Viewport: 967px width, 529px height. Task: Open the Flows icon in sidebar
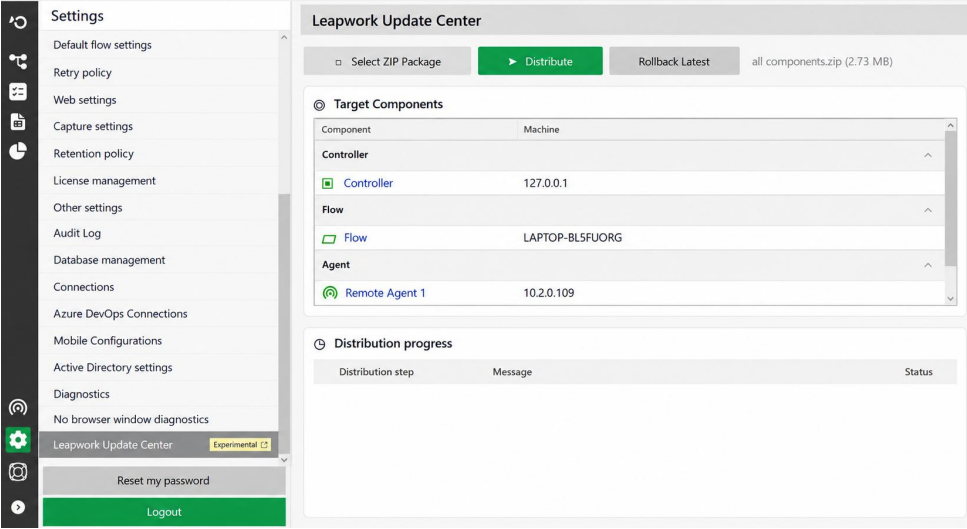click(18, 60)
